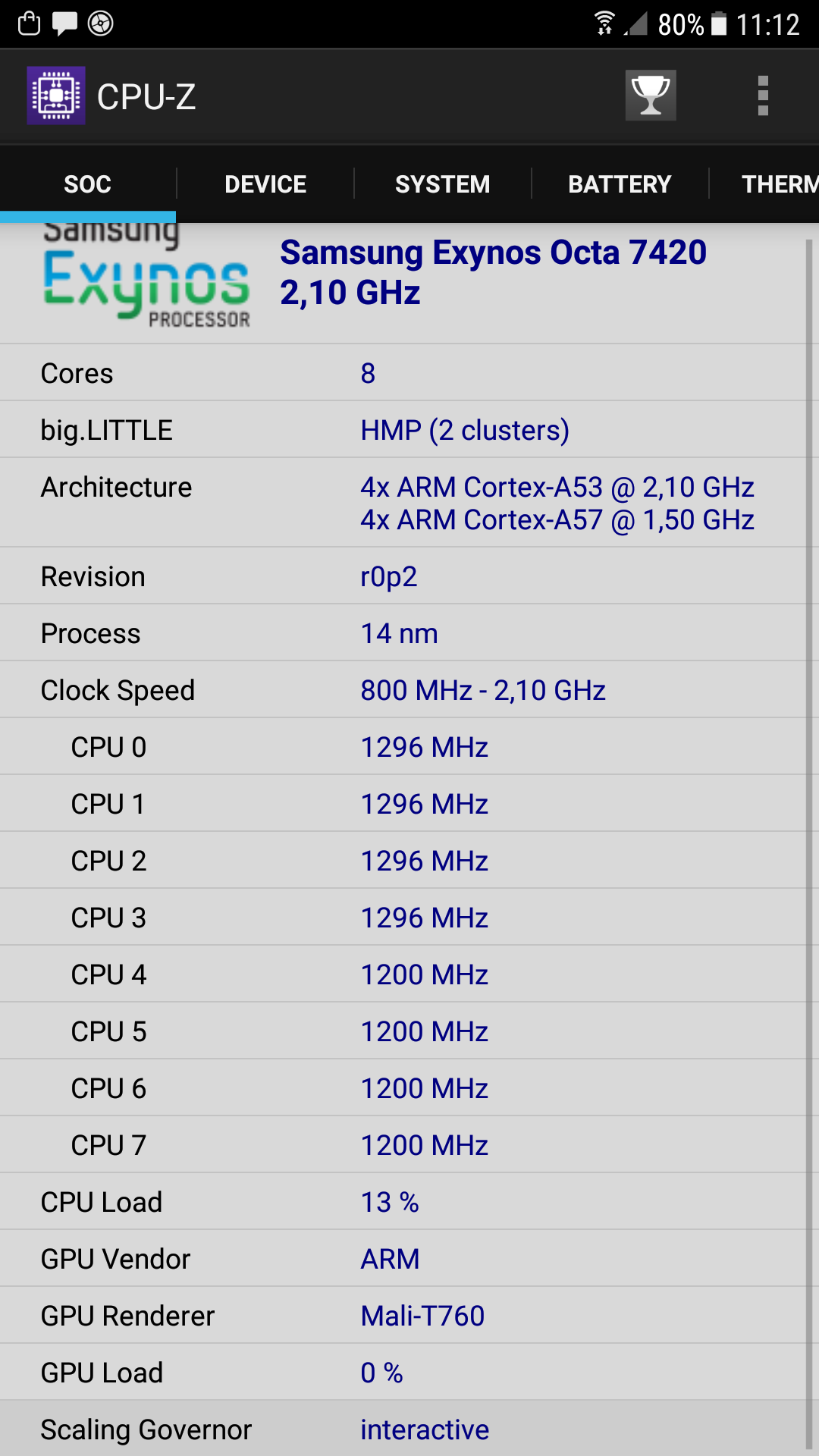Select the GPU Renderer Mali-T760 row
The width and height of the screenshot is (819, 1456).
402,1316
